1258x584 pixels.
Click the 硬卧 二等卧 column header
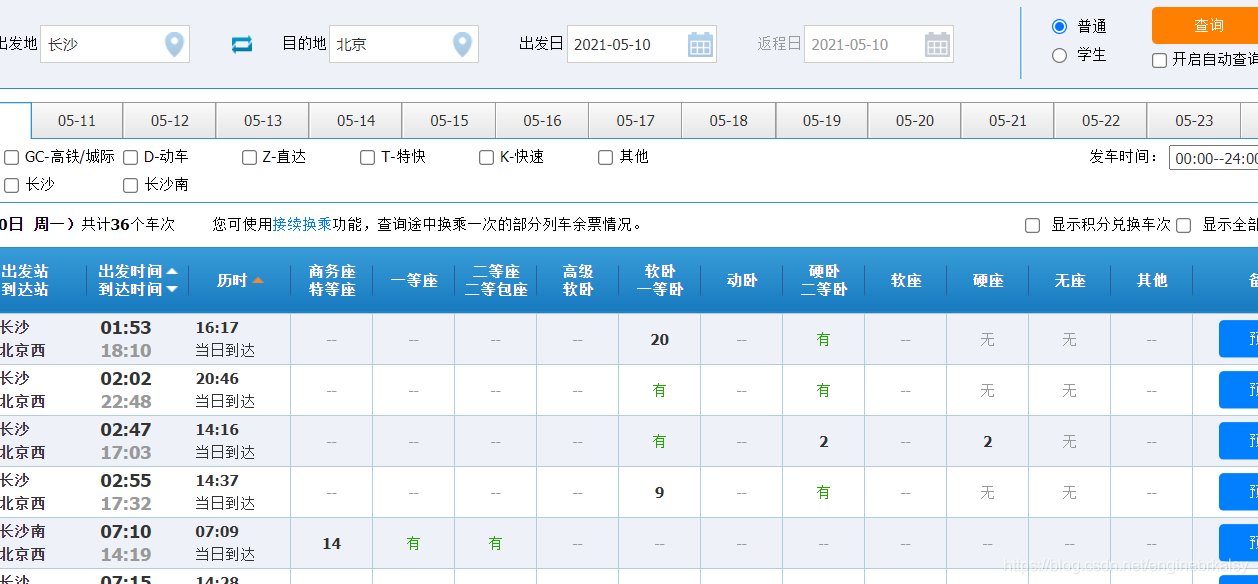[824, 281]
